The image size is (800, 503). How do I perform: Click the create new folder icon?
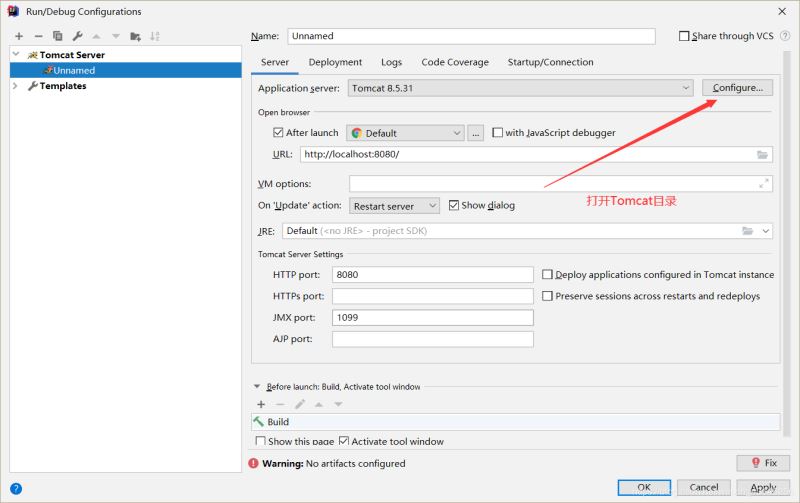pyautogui.click(x=135, y=36)
